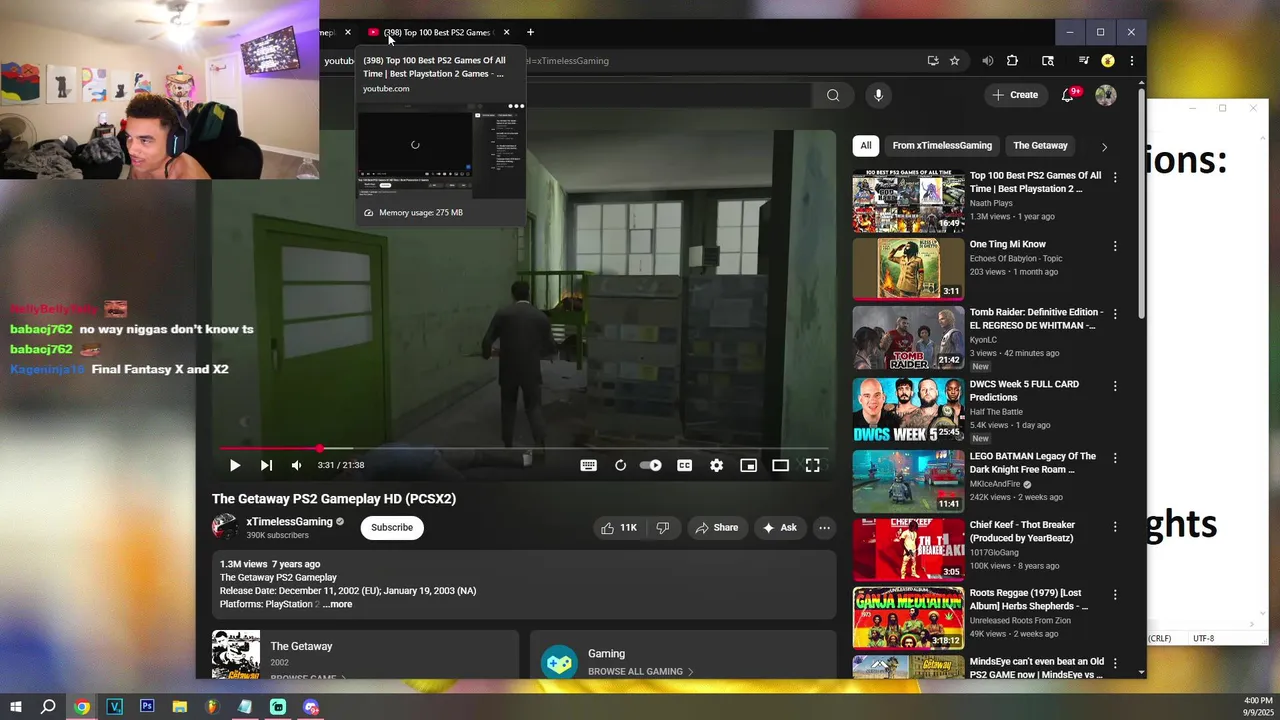Open LEGO BATMAN Legacy video thumbnail
This screenshot has width=1280, height=720.
click(909, 481)
